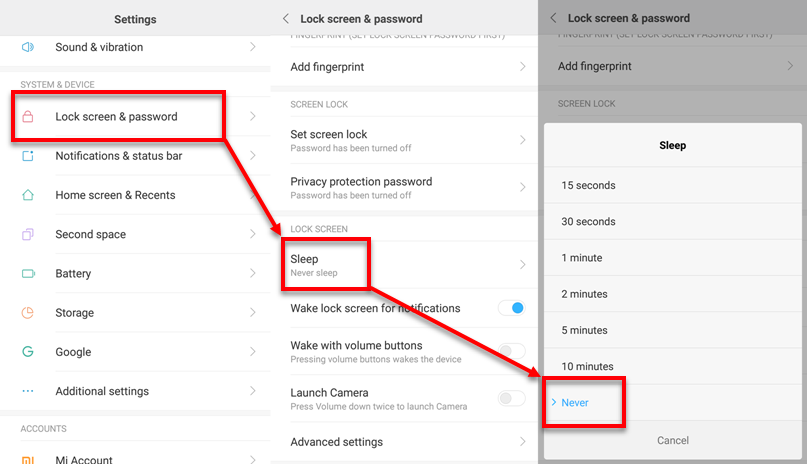This screenshot has height=464, width=807.
Task: Turn on Launch Camera switch
Action: 511,399
